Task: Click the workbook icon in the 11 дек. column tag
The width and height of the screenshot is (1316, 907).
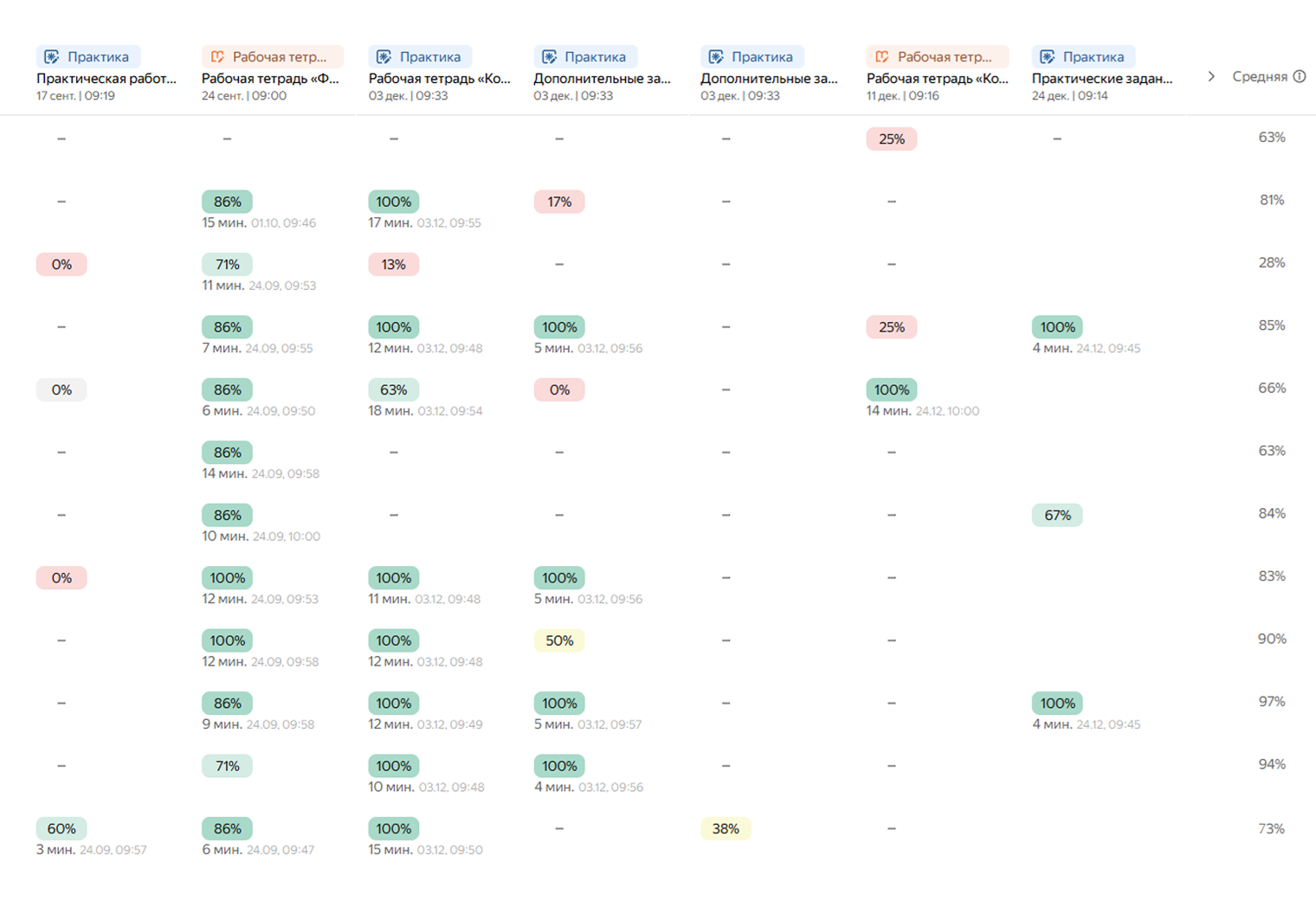Action: click(882, 57)
